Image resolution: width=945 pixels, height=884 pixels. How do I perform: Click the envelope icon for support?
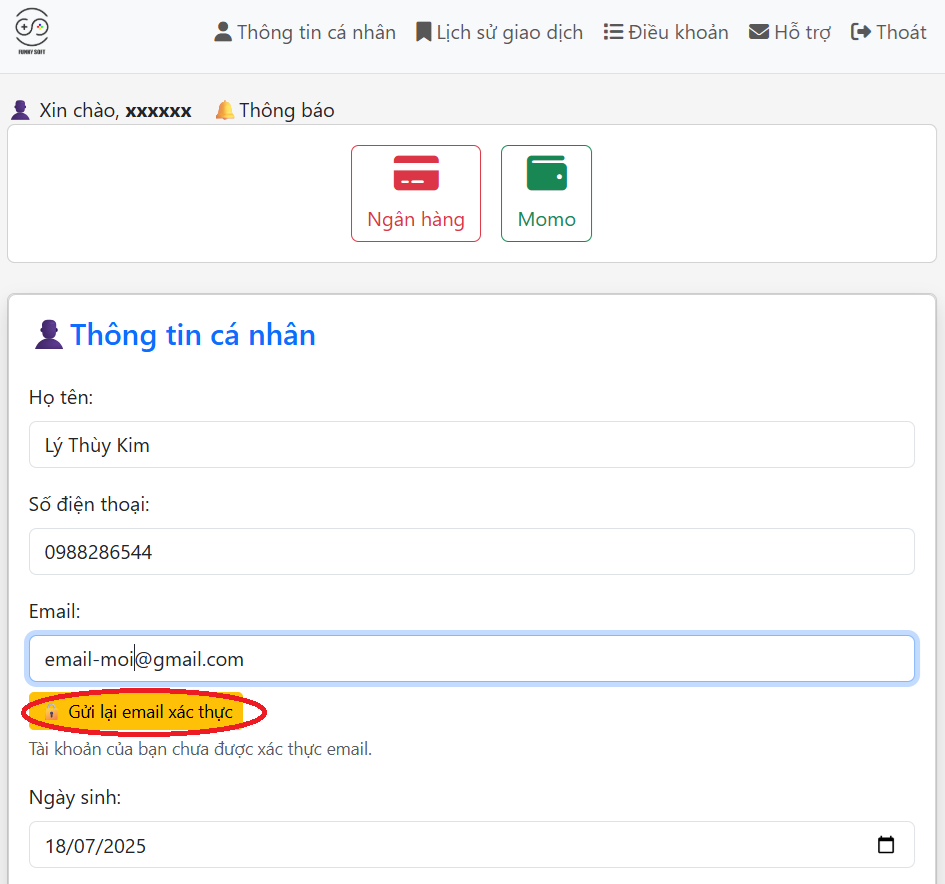(x=759, y=32)
